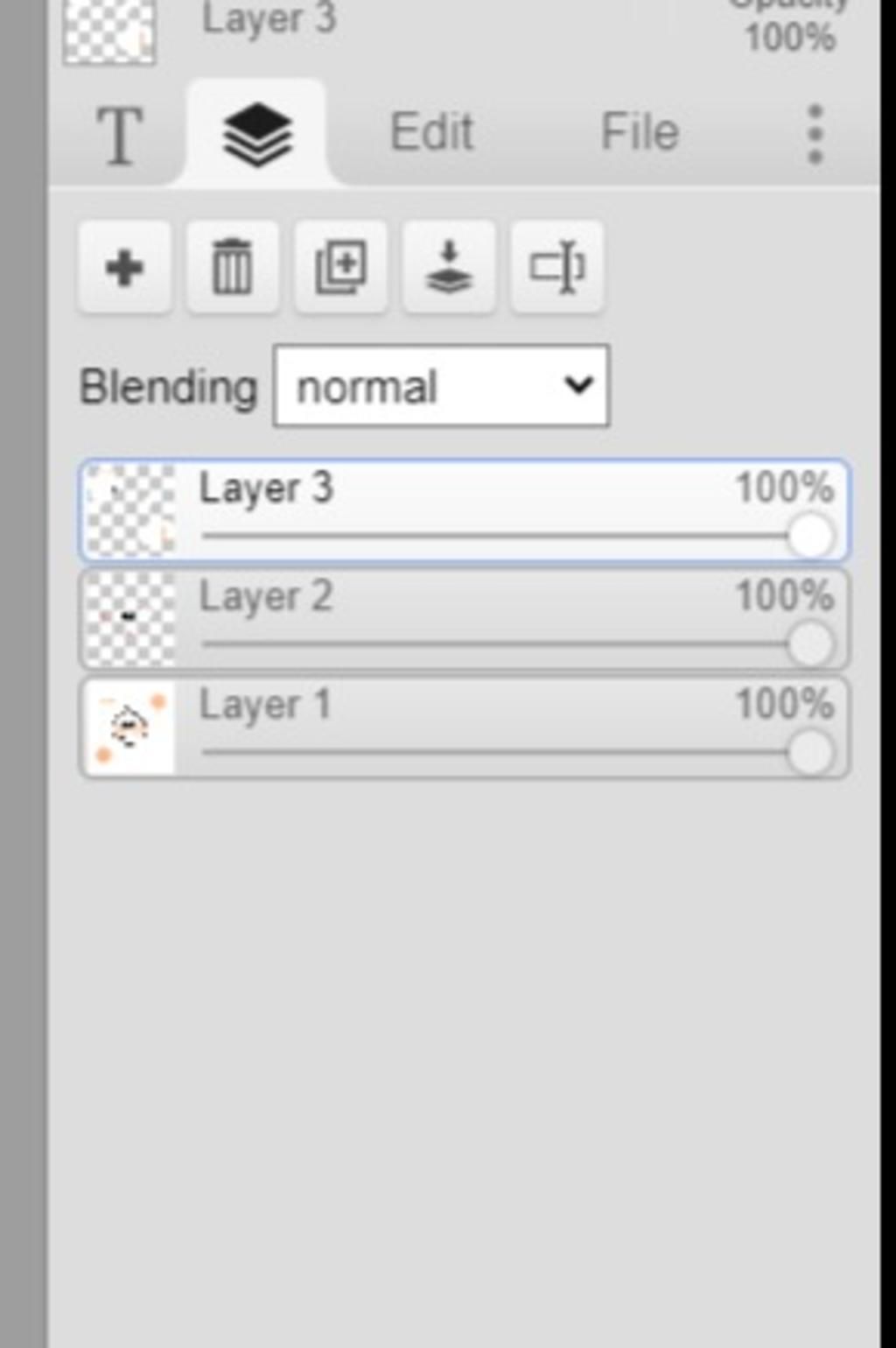Delete layer with the trash icon
This screenshot has width=896, height=1348.
pyautogui.click(x=232, y=267)
